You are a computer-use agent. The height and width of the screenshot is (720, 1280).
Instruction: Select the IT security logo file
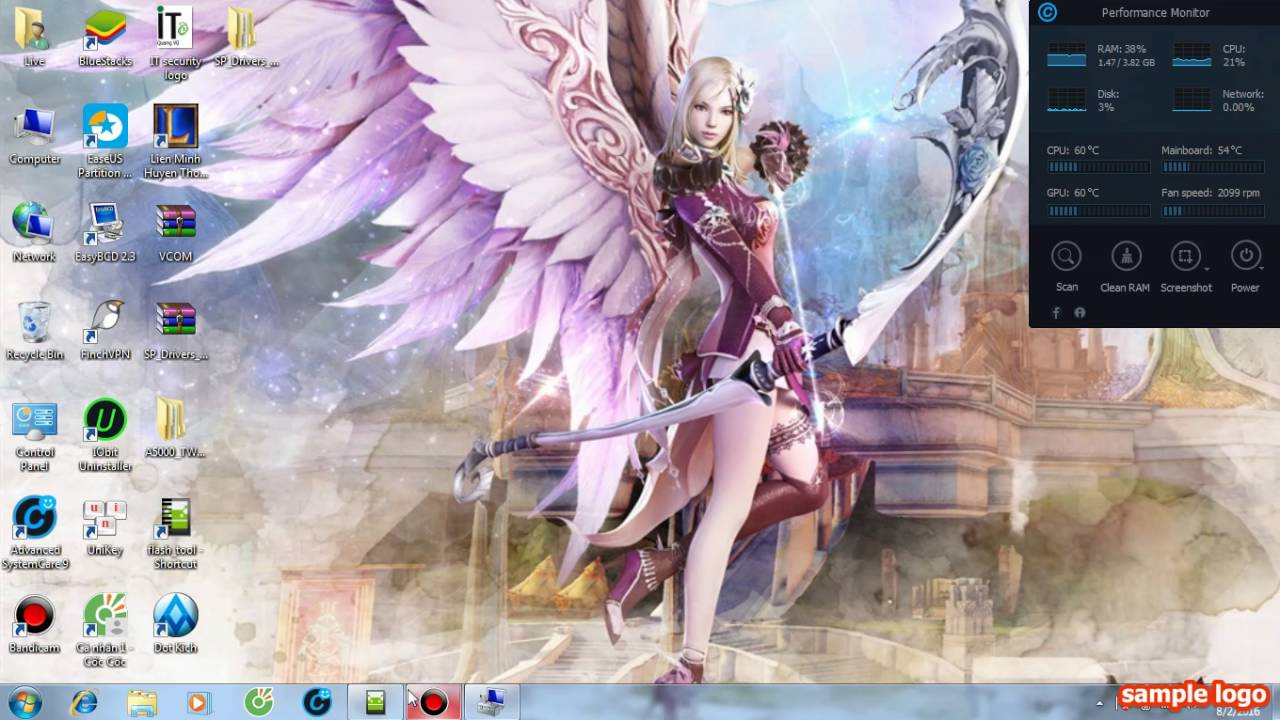(x=175, y=42)
